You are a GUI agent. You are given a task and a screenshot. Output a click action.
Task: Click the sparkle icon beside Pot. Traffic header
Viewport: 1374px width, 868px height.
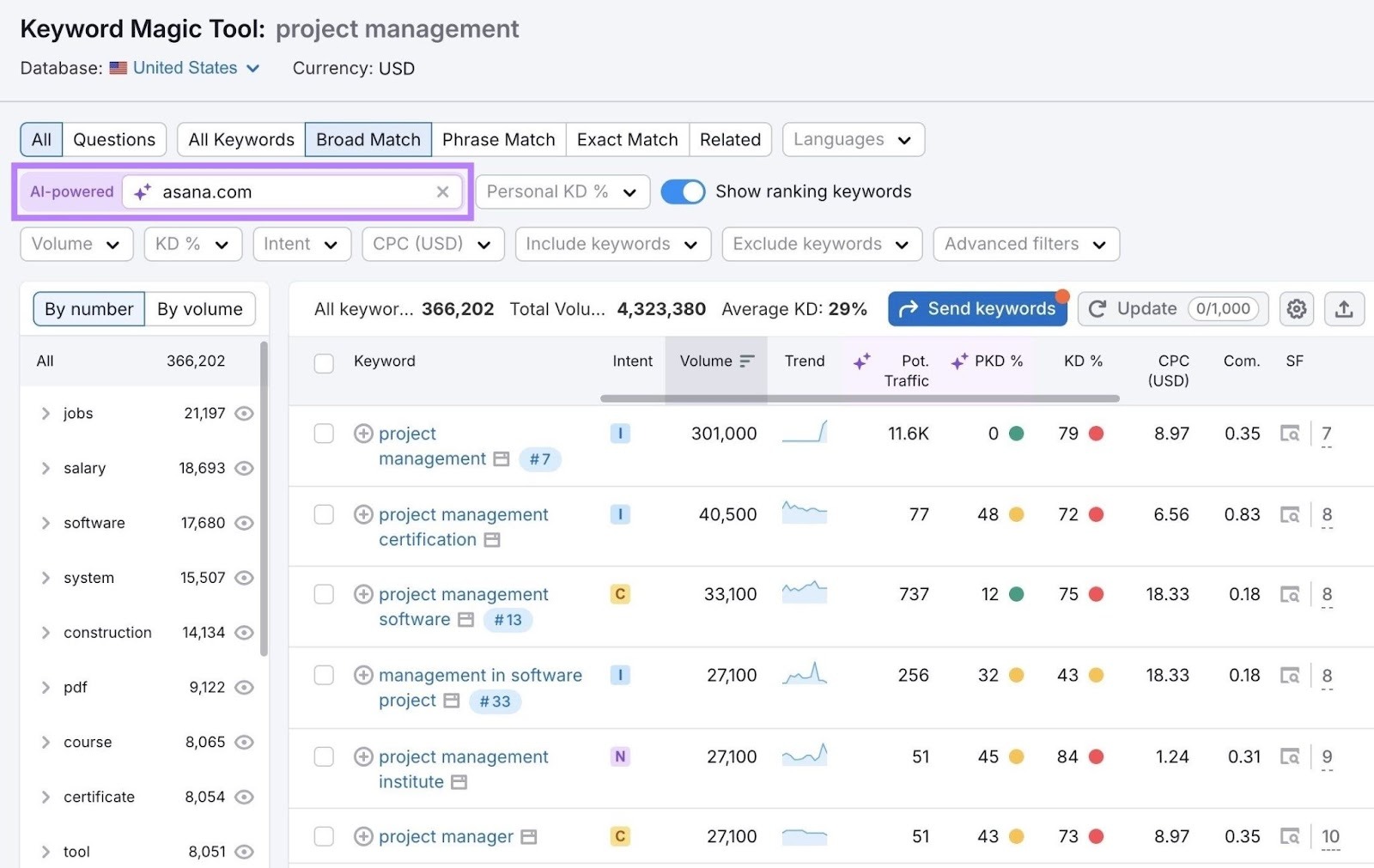click(x=861, y=361)
